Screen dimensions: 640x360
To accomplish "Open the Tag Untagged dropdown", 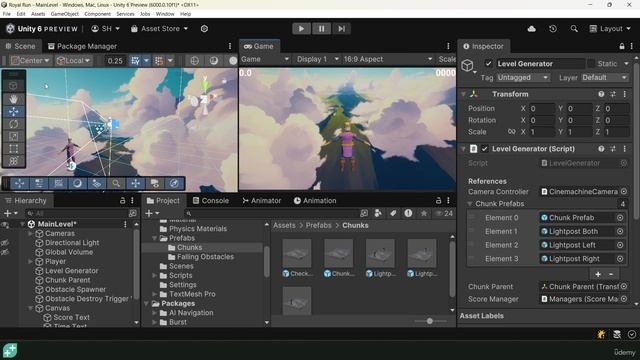I will coord(522,78).
